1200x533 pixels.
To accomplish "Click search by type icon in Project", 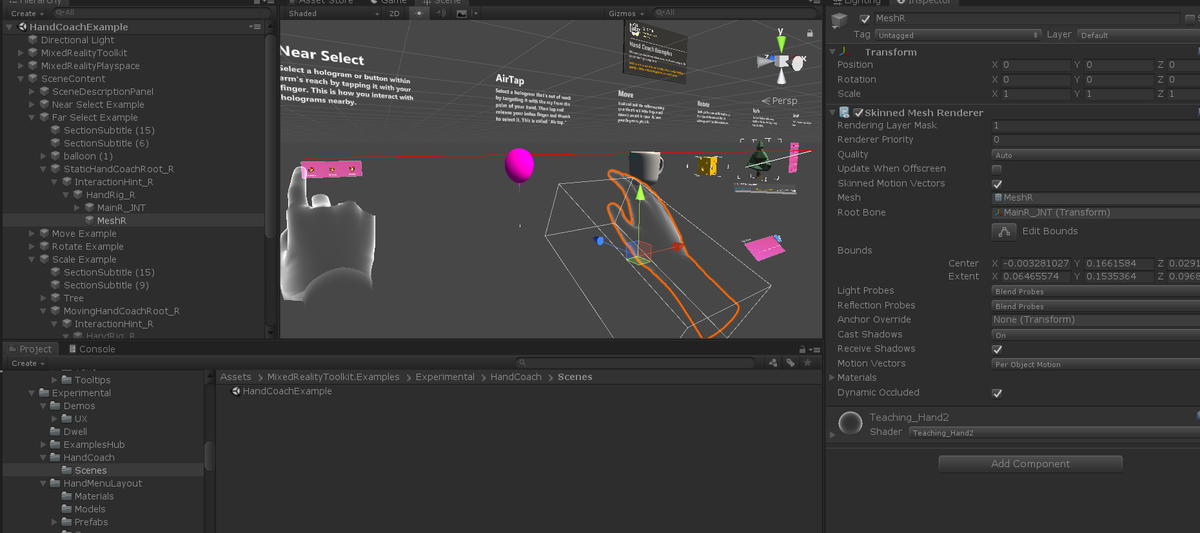I will pyautogui.click(x=774, y=363).
